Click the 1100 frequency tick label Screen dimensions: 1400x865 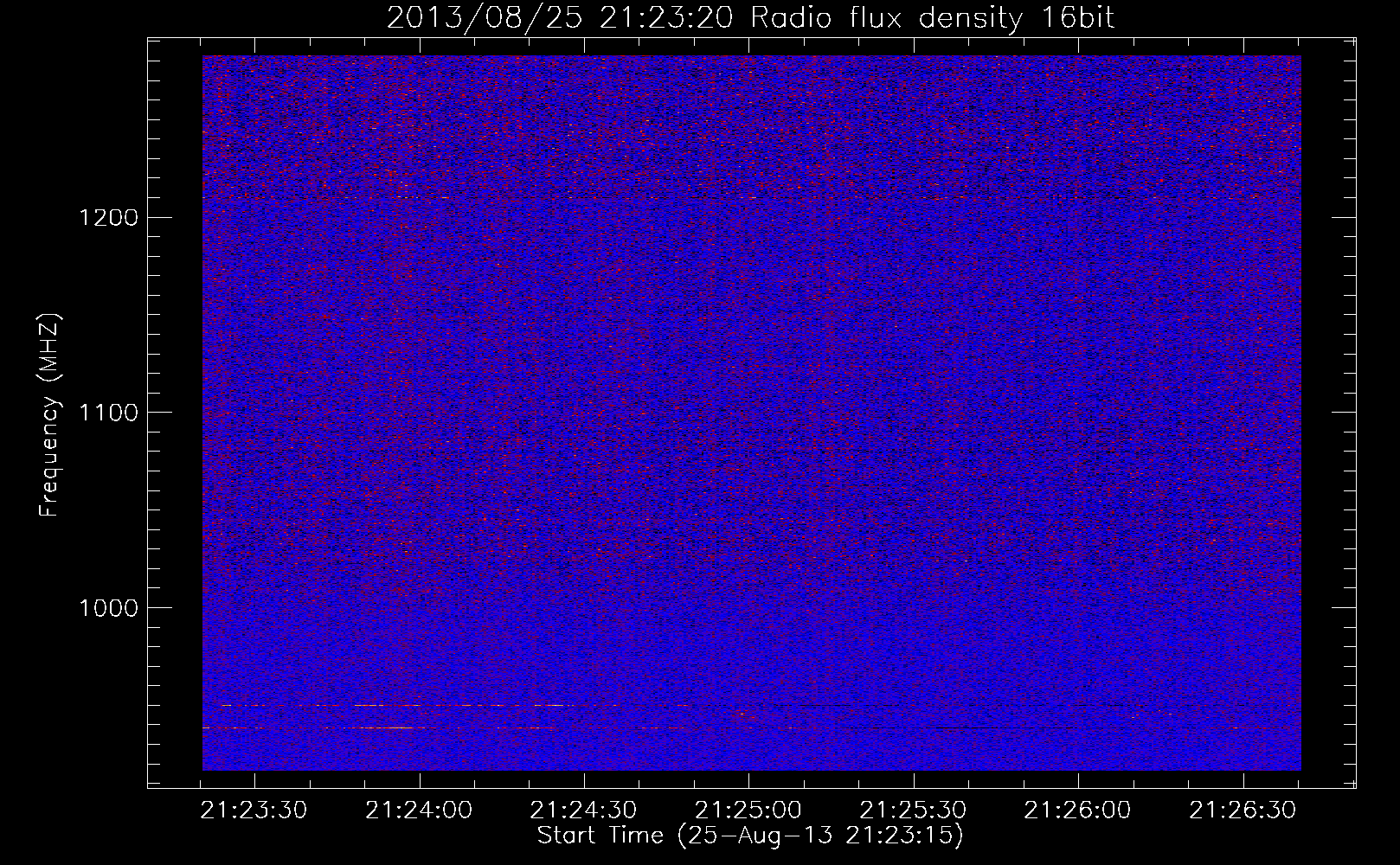tap(107, 413)
